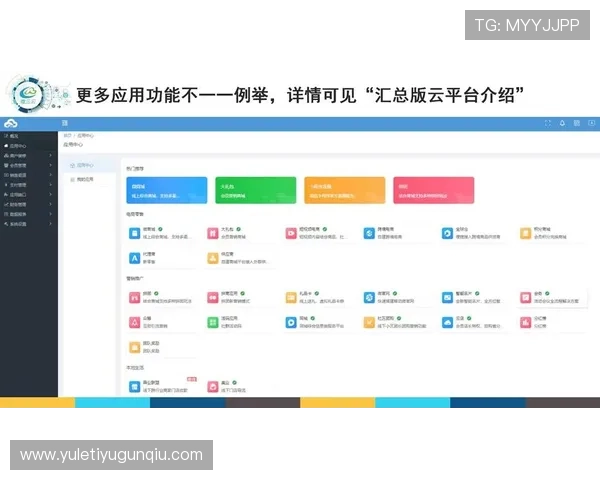Open the green four-squares app icon
Screen dimensions: 600x480
coord(213,322)
